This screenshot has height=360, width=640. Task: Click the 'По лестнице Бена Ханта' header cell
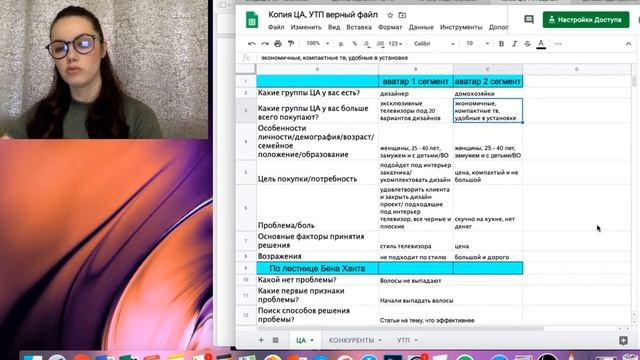317,268
